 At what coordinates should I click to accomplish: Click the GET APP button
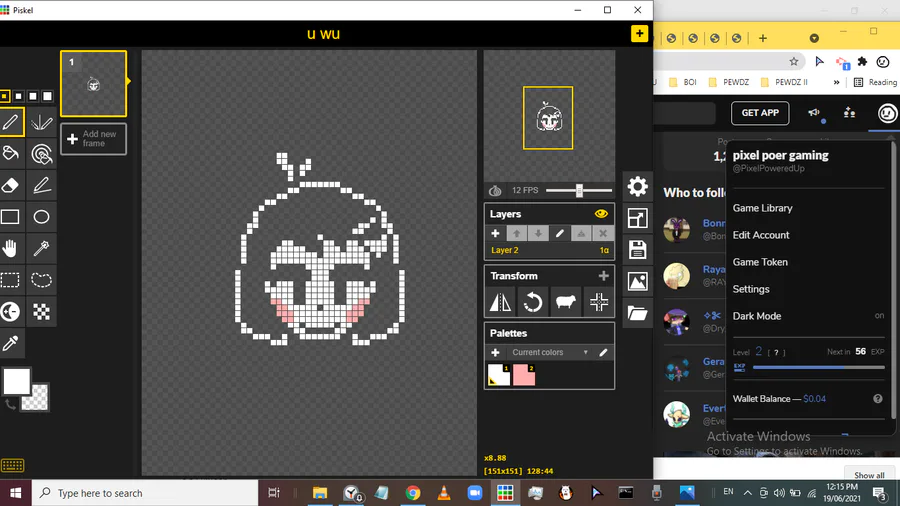(x=760, y=113)
